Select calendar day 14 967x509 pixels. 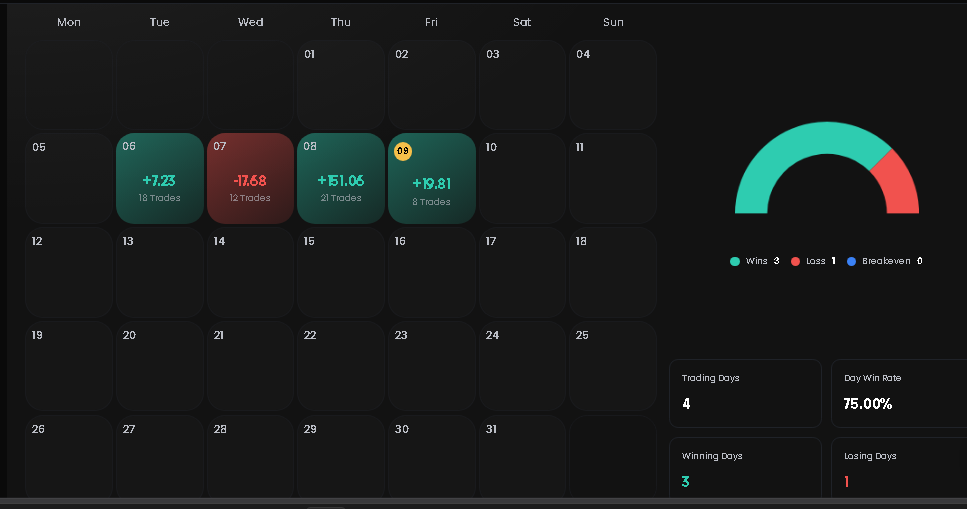coord(250,272)
